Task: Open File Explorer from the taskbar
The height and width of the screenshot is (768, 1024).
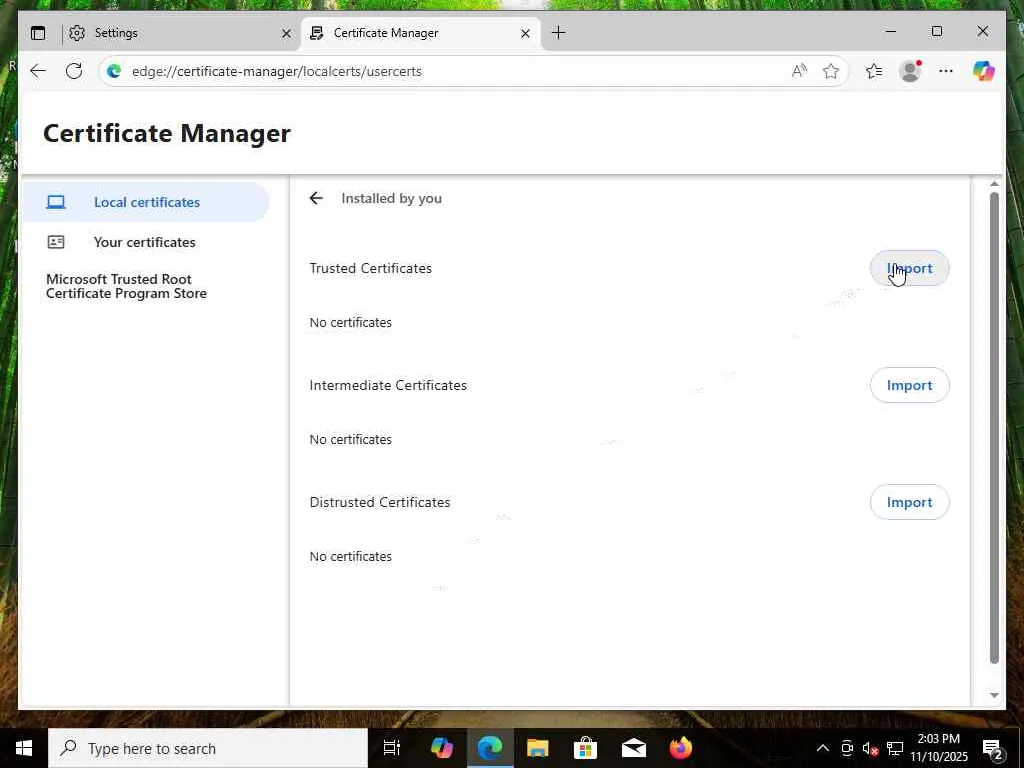Action: (x=537, y=748)
